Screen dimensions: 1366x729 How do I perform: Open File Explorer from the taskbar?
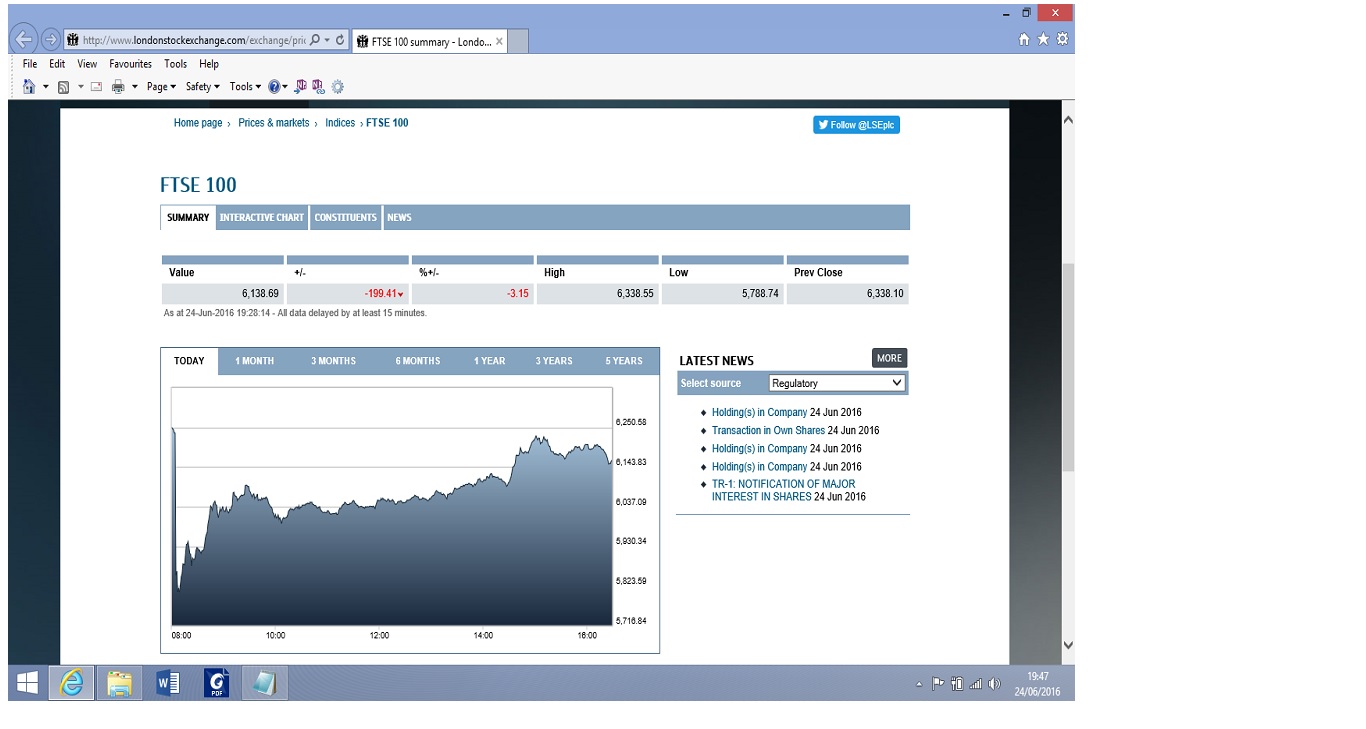tap(119, 683)
